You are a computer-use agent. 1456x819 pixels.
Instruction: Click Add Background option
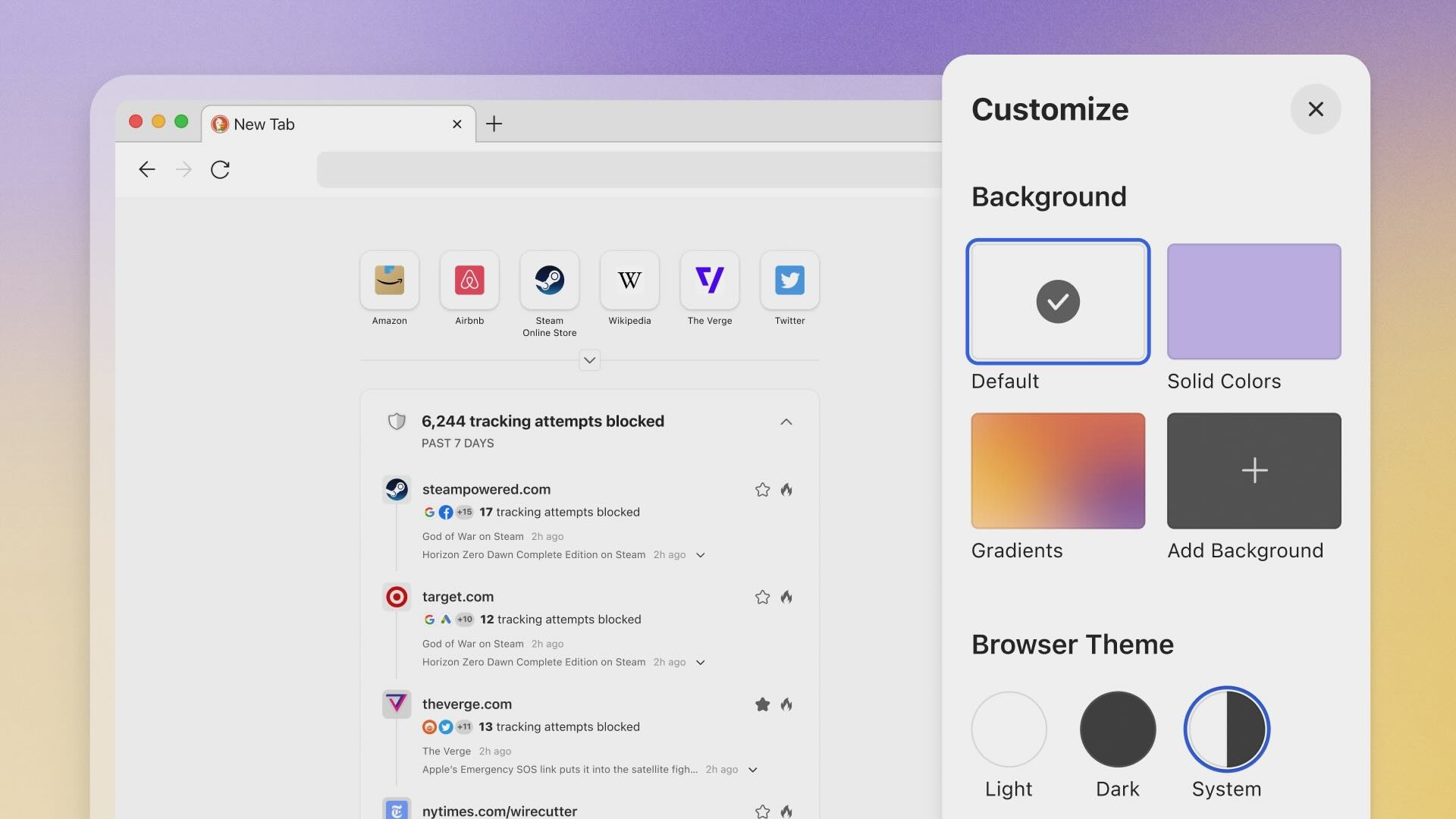[1254, 470]
